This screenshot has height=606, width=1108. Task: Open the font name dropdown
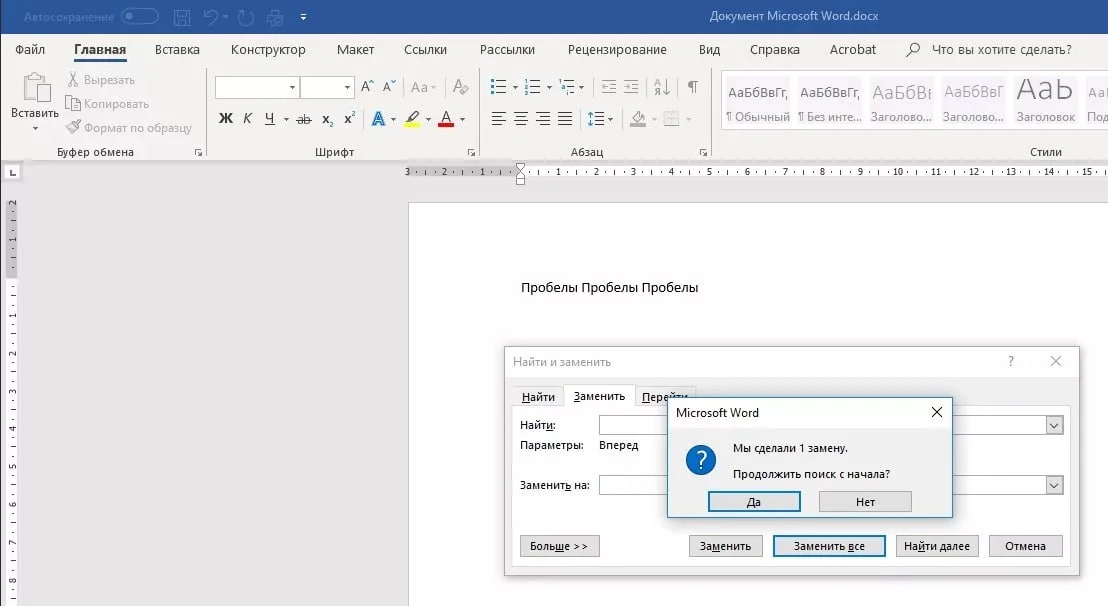pos(292,88)
